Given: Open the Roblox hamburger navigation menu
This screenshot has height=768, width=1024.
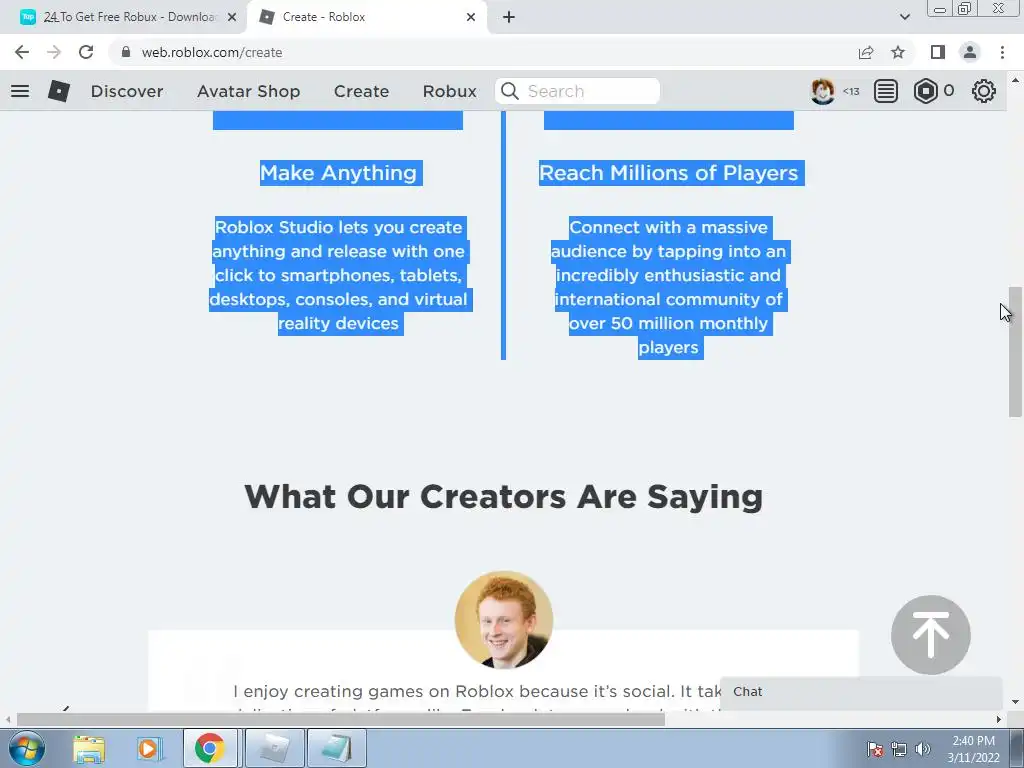Looking at the screenshot, I should (x=20, y=91).
